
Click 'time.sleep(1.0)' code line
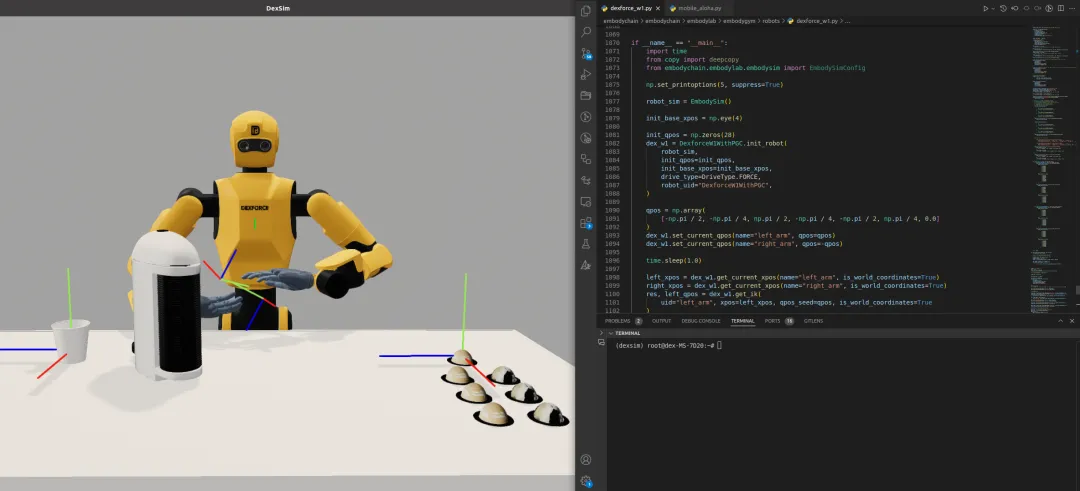[x=674, y=260]
